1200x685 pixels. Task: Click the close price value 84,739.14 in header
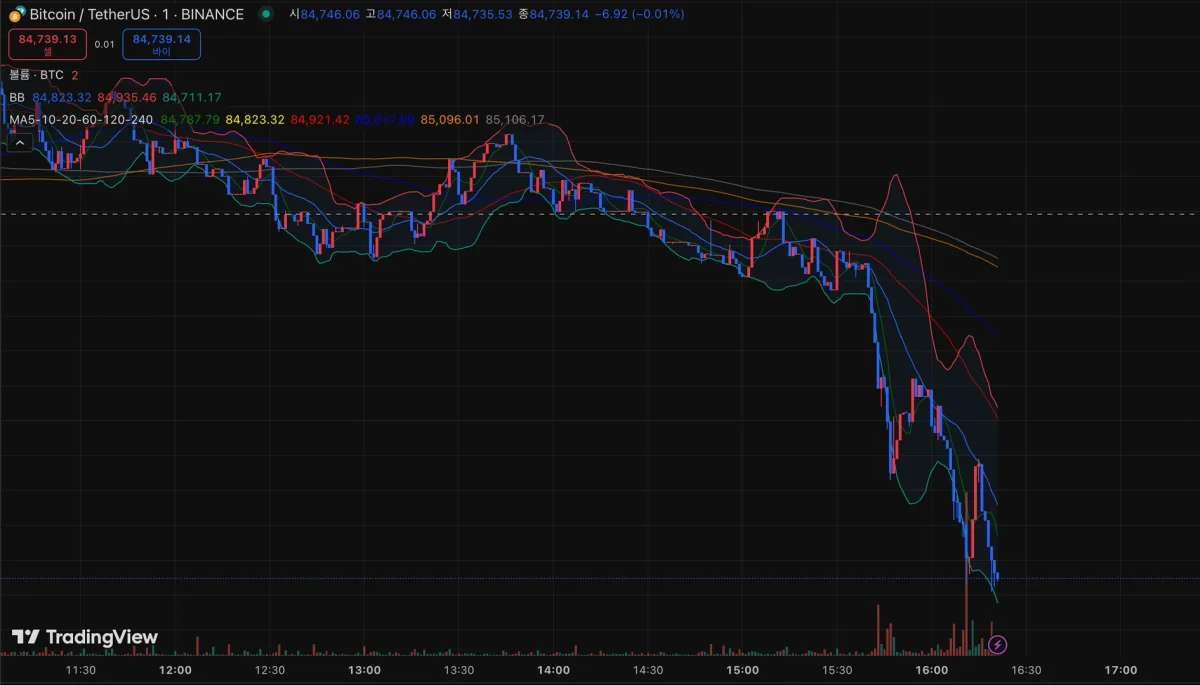pyautogui.click(x=559, y=14)
